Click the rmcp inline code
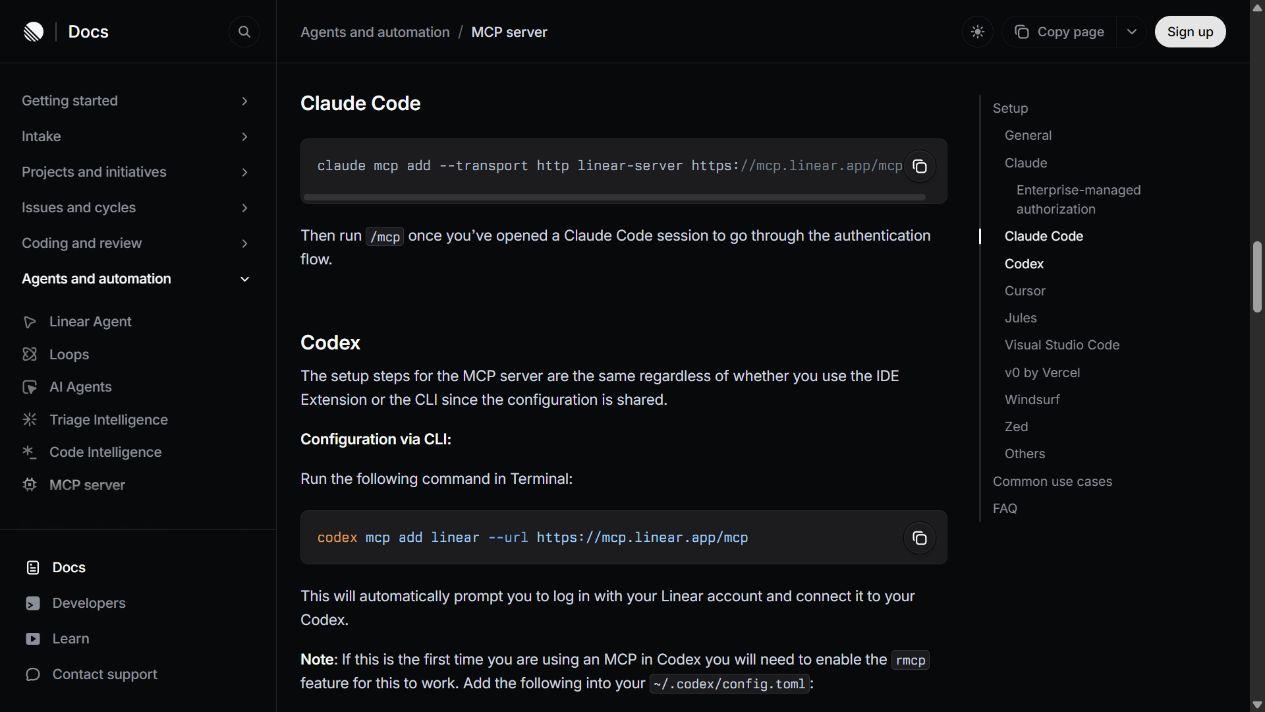The width and height of the screenshot is (1265, 712). pos(910,660)
